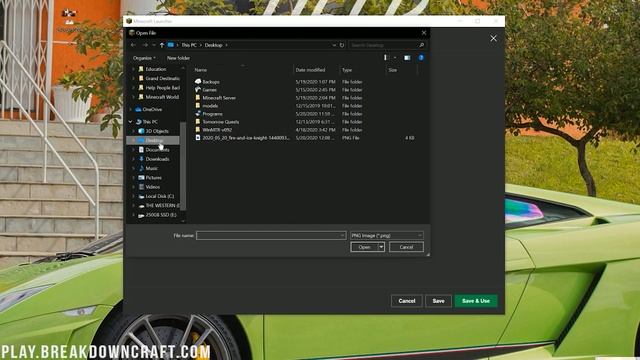Expand the 3D Objects tree node

point(134,131)
